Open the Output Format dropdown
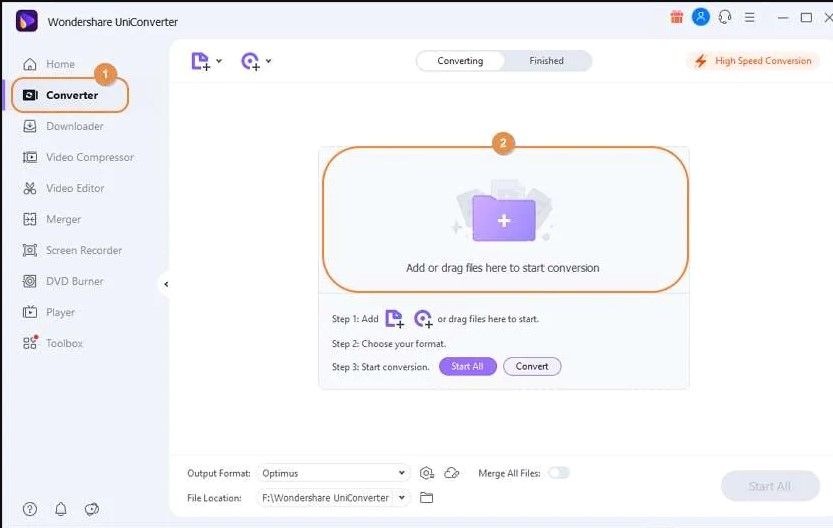The width and height of the screenshot is (833, 528). [333, 473]
